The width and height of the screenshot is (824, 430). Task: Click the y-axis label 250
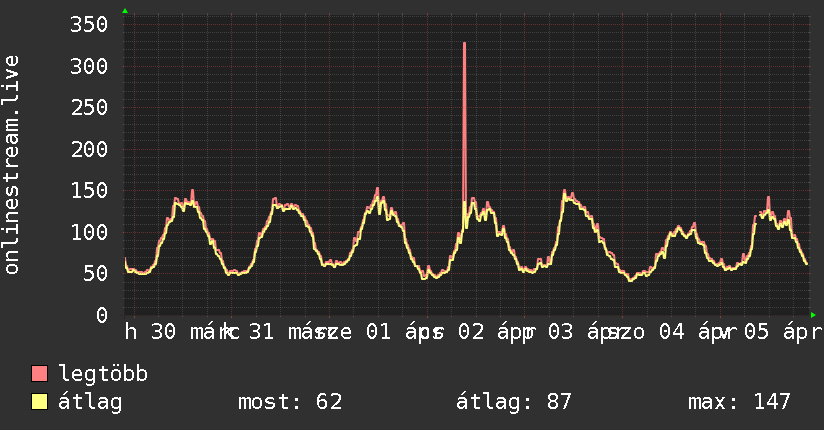(89, 108)
